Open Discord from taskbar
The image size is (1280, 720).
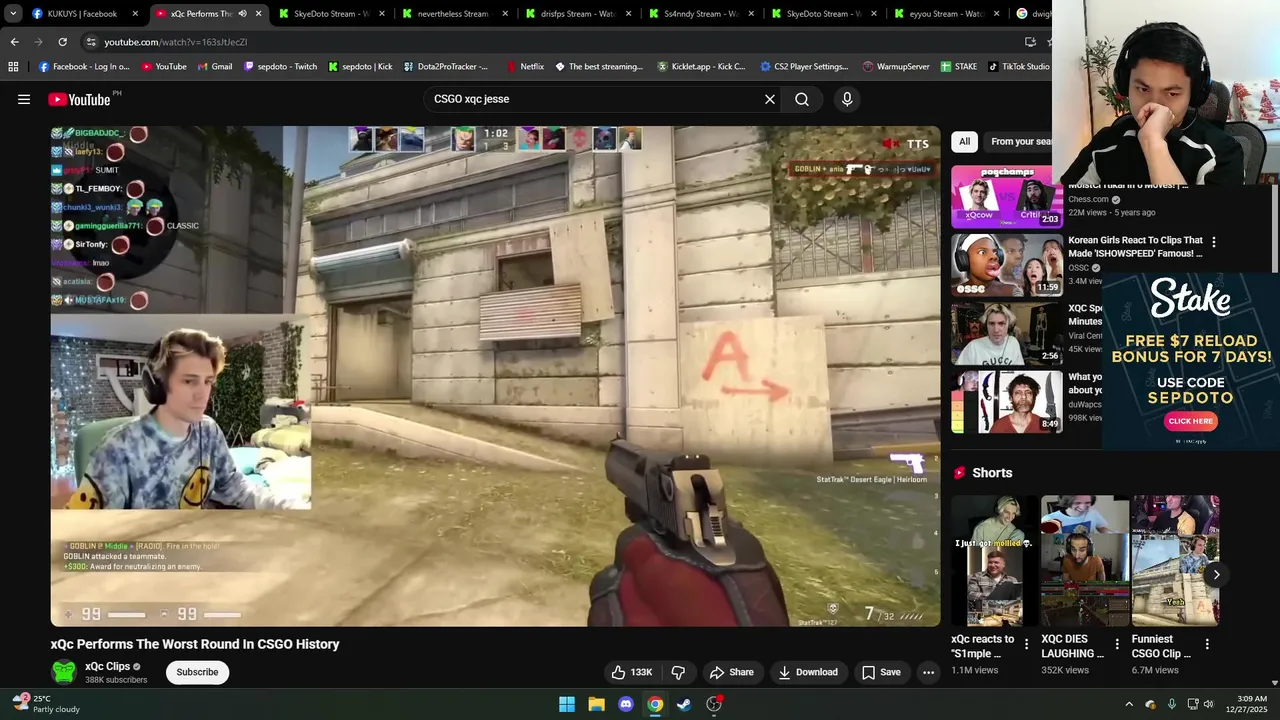(626, 704)
